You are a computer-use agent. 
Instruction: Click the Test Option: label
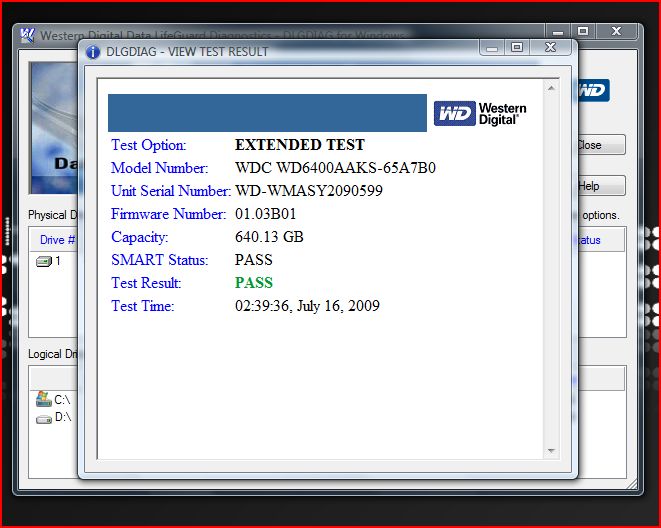pyautogui.click(x=148, y=145)
